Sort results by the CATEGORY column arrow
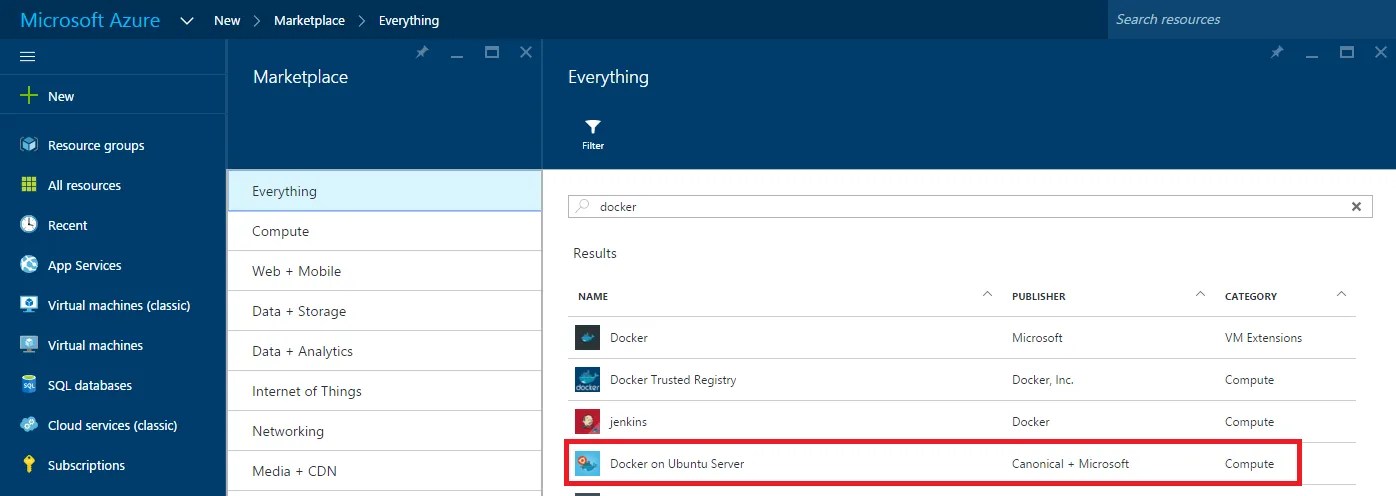The image size is (1396, 496). coord(1341,294)
